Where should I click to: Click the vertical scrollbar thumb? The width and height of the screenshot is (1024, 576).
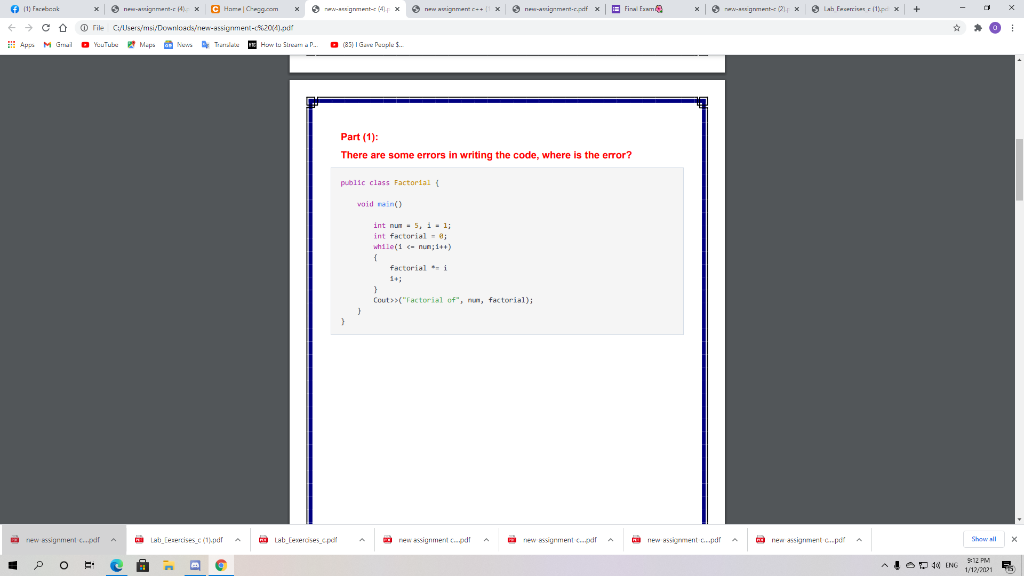[1019, 170]
